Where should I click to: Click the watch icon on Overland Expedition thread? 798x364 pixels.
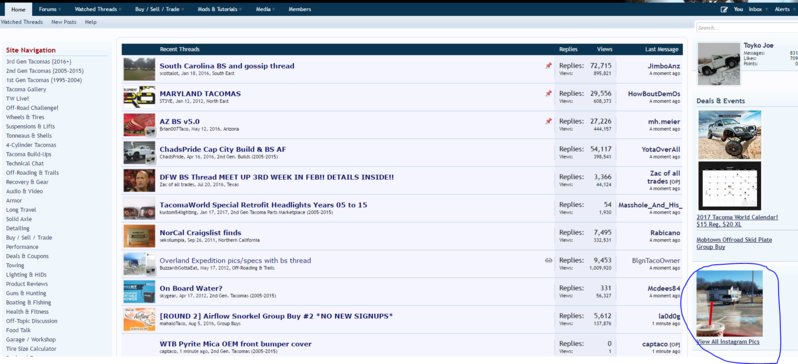pyautogui.click(x=548, y=260)
